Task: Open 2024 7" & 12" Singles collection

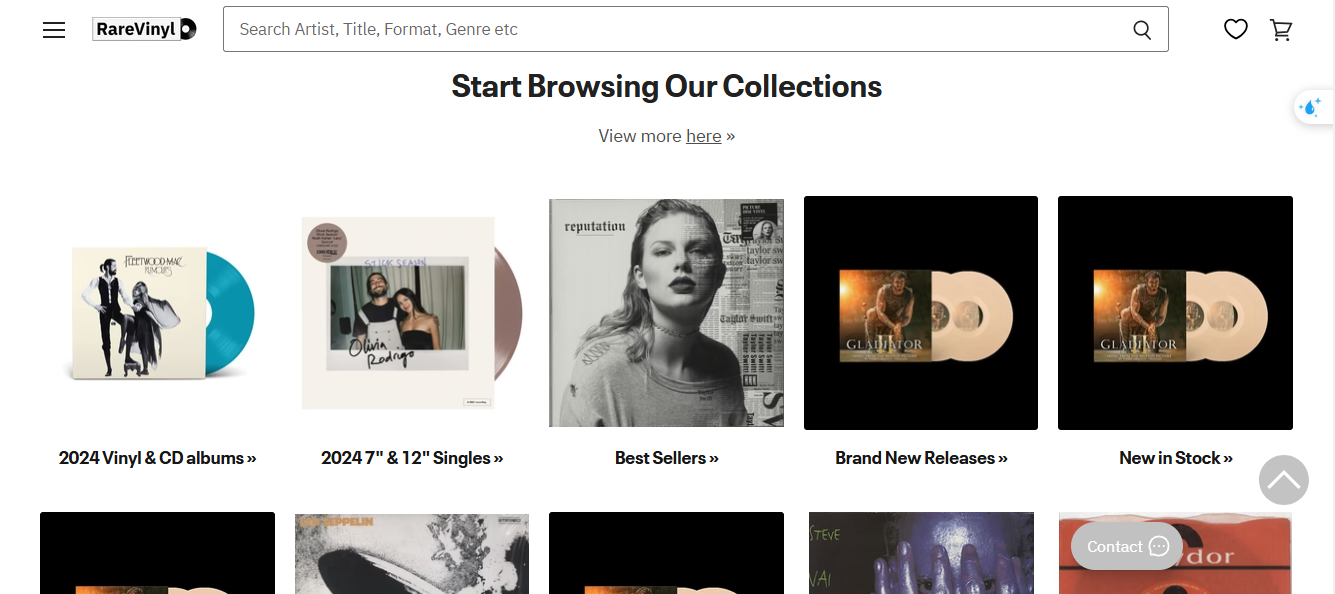Action: coord(412,458)
